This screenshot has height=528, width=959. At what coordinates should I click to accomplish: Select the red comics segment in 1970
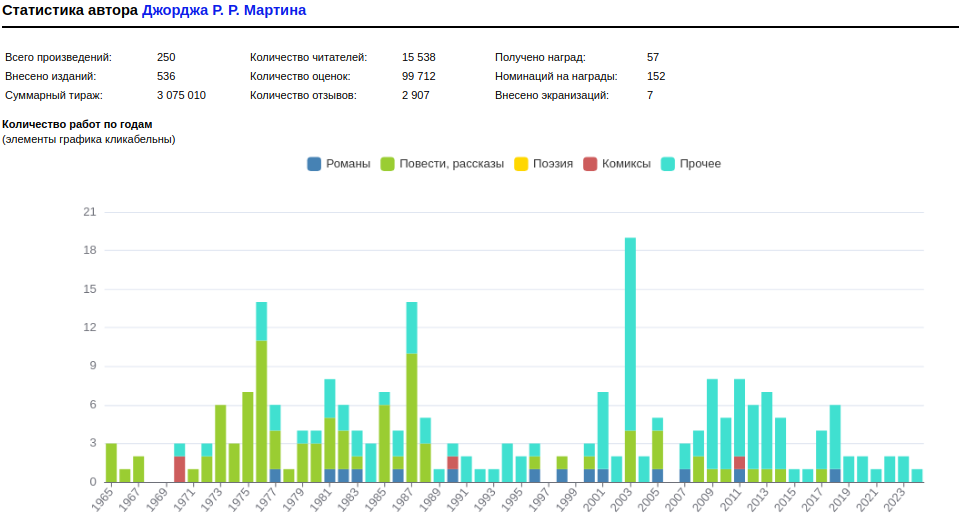pos(179,469)
